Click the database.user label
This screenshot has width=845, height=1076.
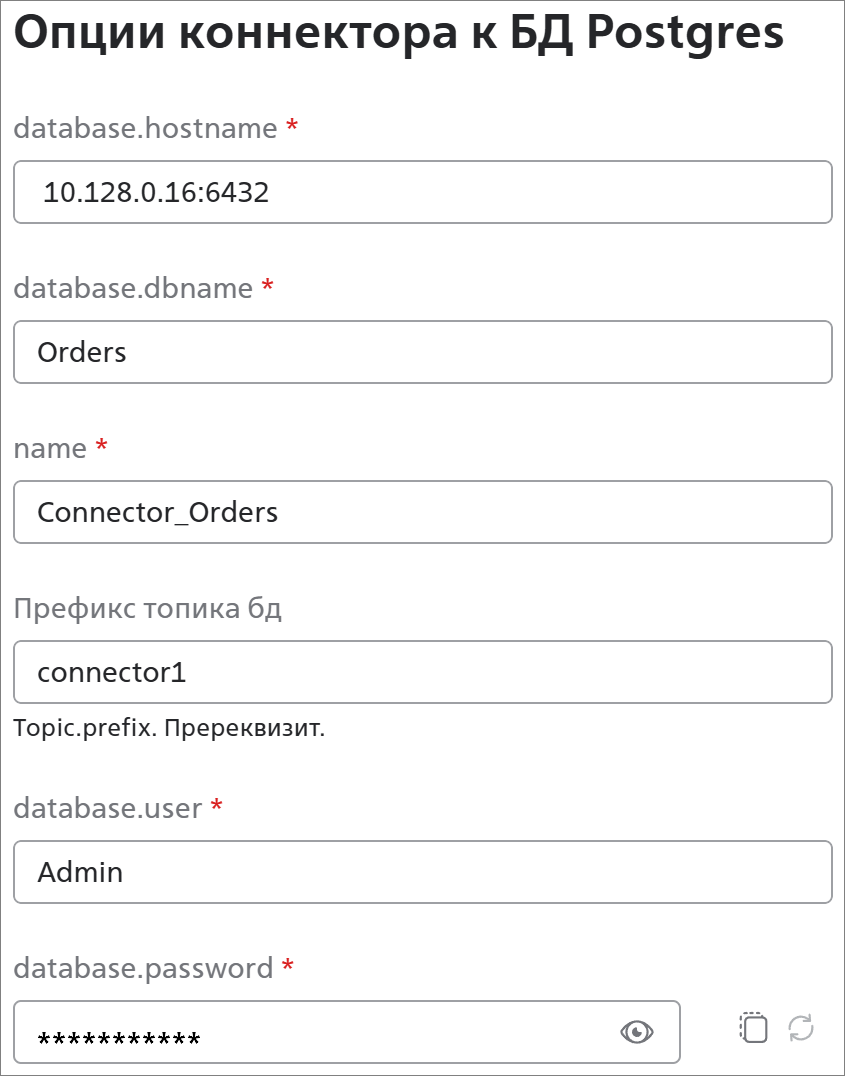click(108, 808)
